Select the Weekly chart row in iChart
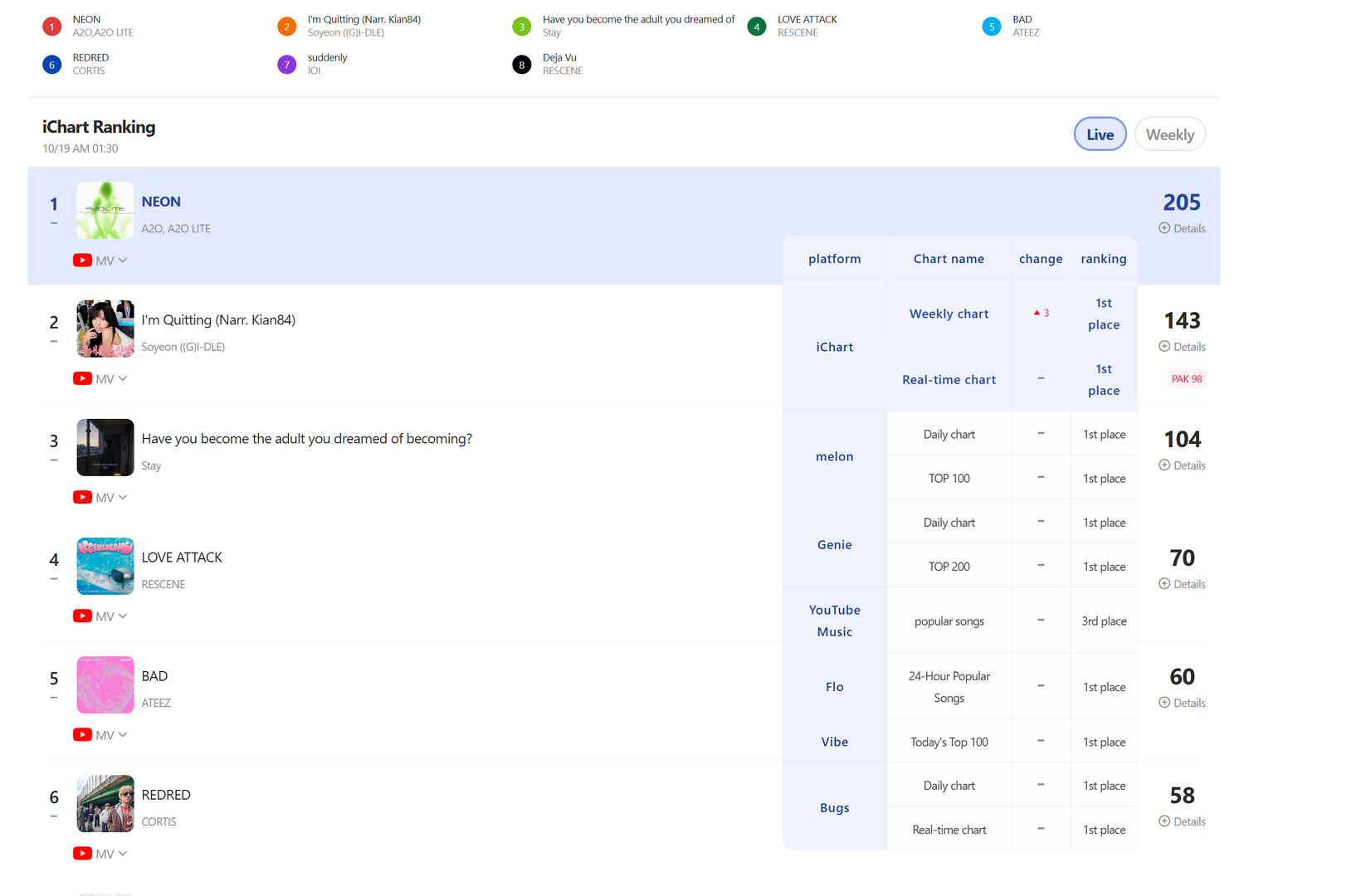1361x896 pixels. [x=1012, y=314]
